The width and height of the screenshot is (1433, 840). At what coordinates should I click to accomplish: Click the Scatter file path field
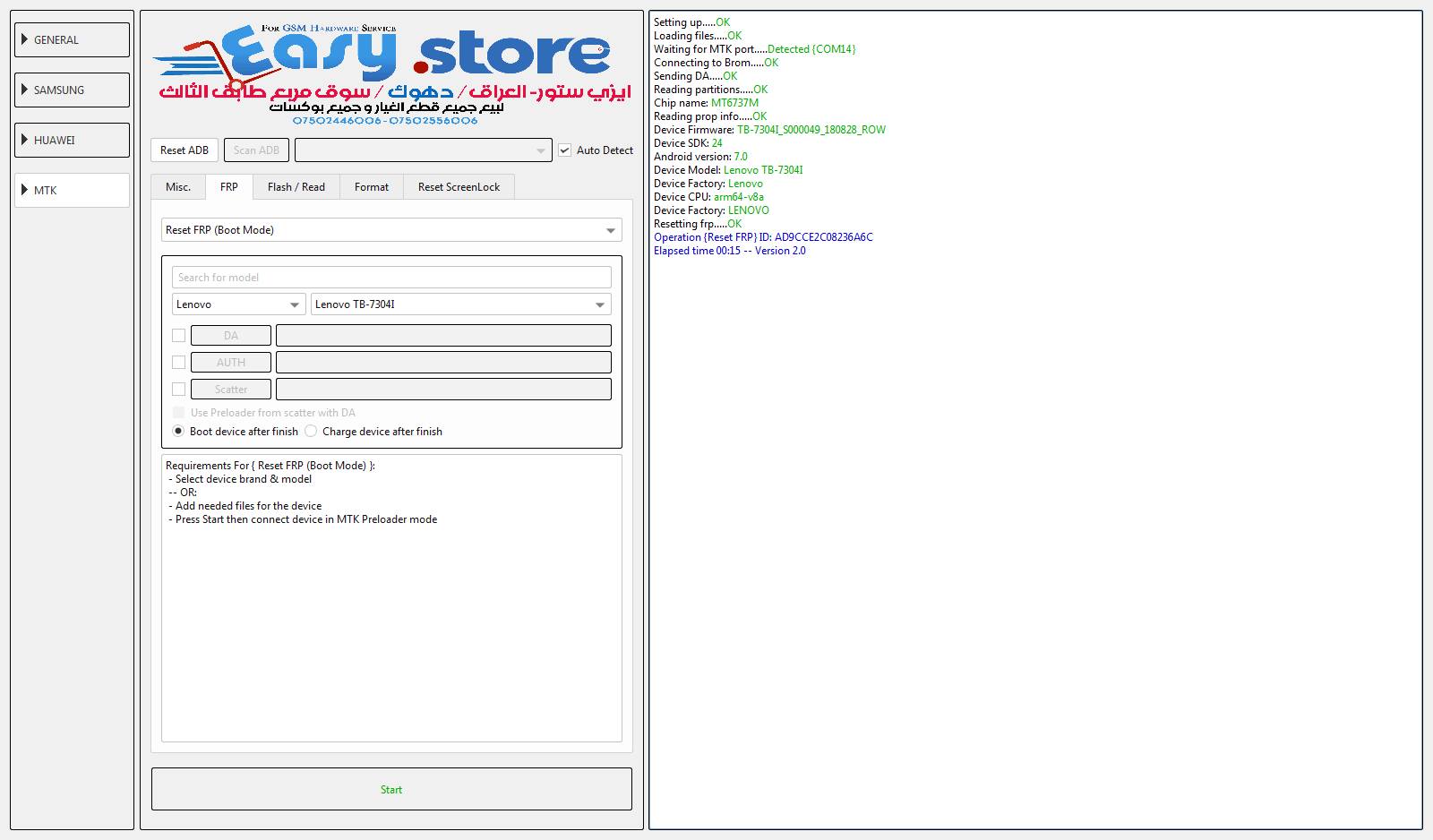coord(443,390)
